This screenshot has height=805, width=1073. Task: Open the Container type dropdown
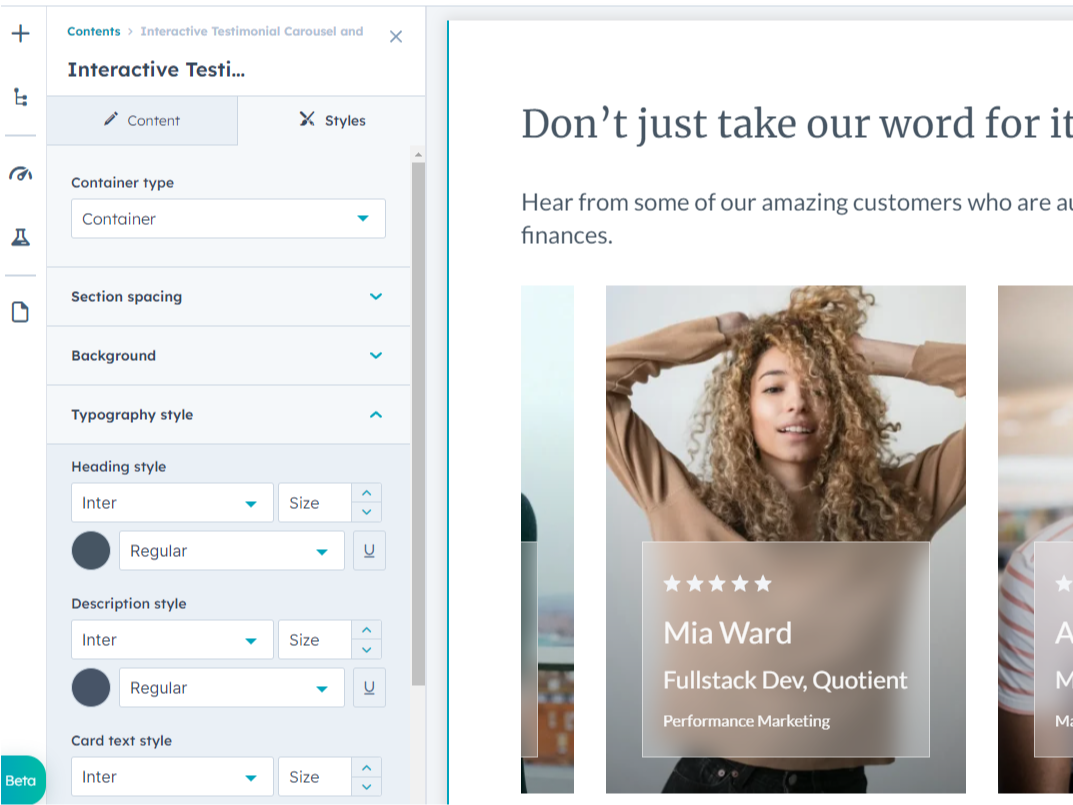(228, 219)
